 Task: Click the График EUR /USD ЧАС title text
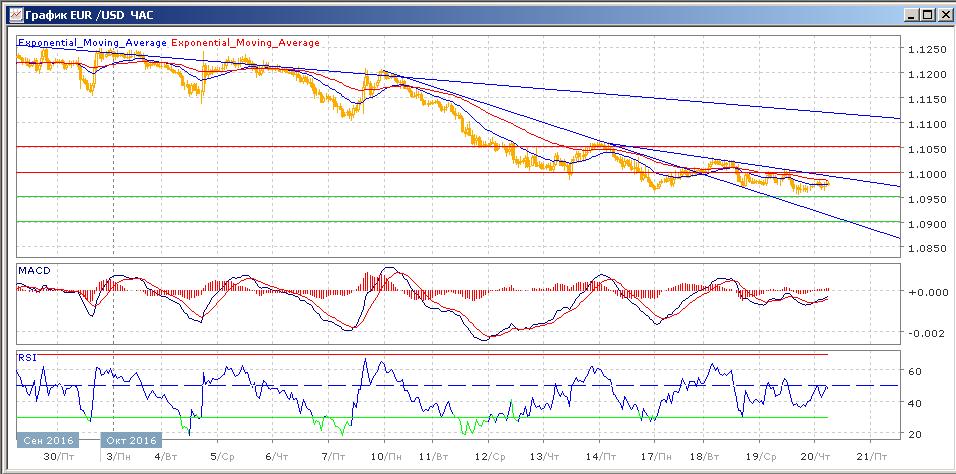tap(90, 15)
